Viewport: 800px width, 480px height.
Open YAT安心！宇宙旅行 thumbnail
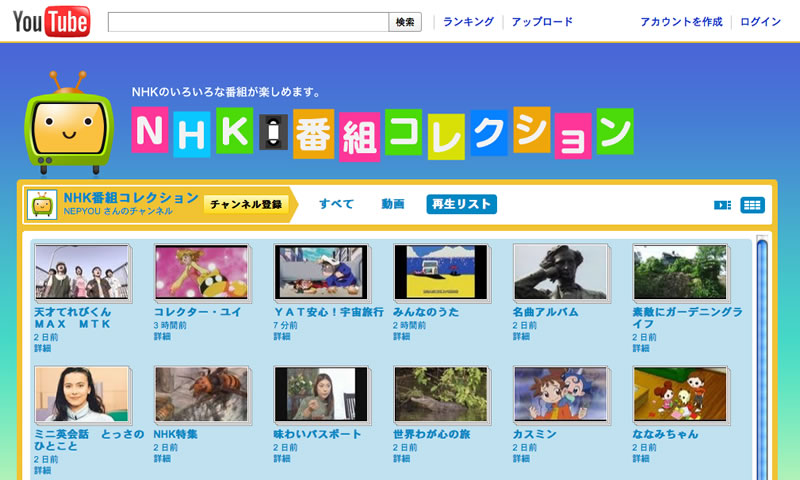coord(321,272)
